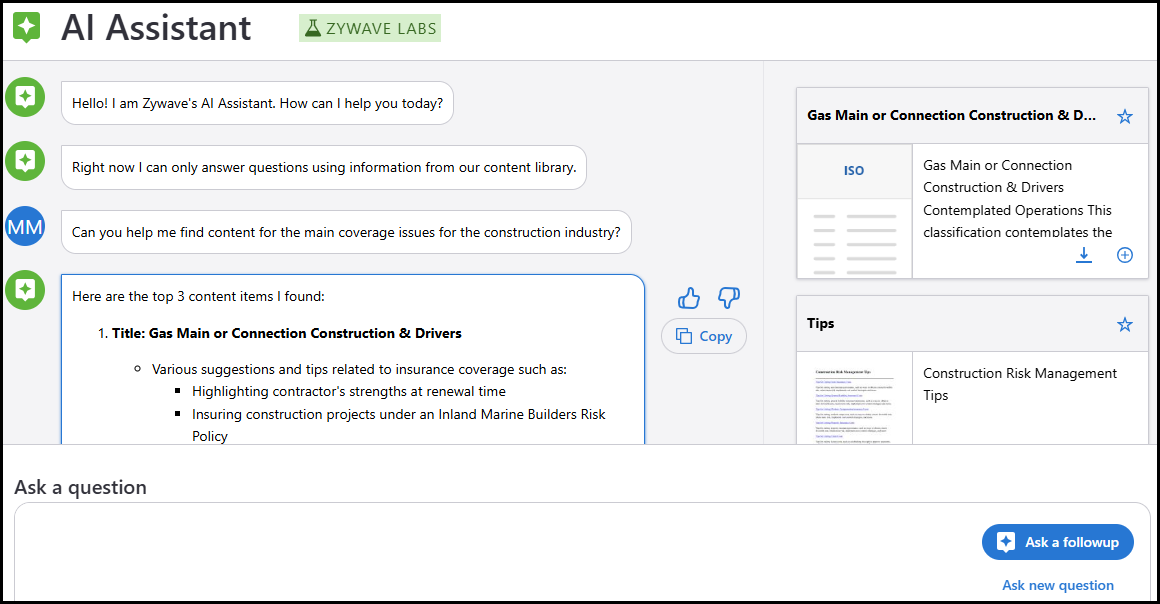This screenshot has height=604, width=1160.
Task: Open the ISO document thumbnail
Action: coord(854,211)
